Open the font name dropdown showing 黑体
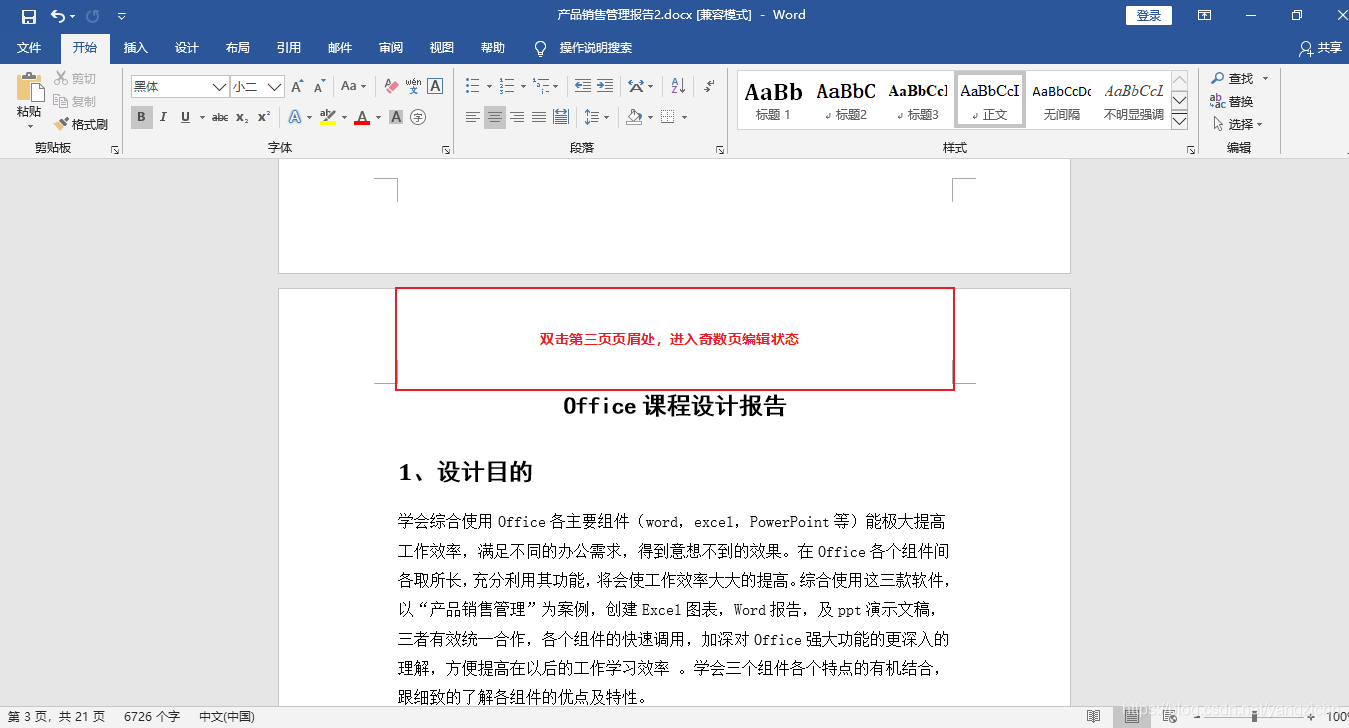 tap(220, 87)
